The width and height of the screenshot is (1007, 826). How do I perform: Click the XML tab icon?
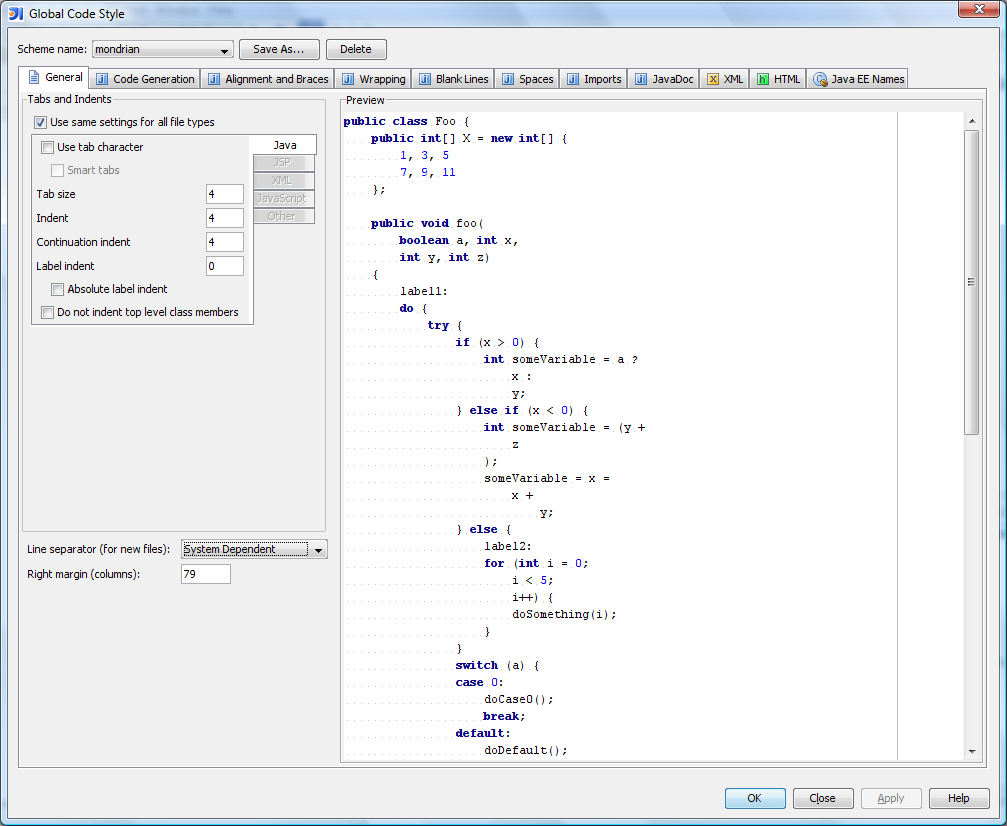pos(713,79)
